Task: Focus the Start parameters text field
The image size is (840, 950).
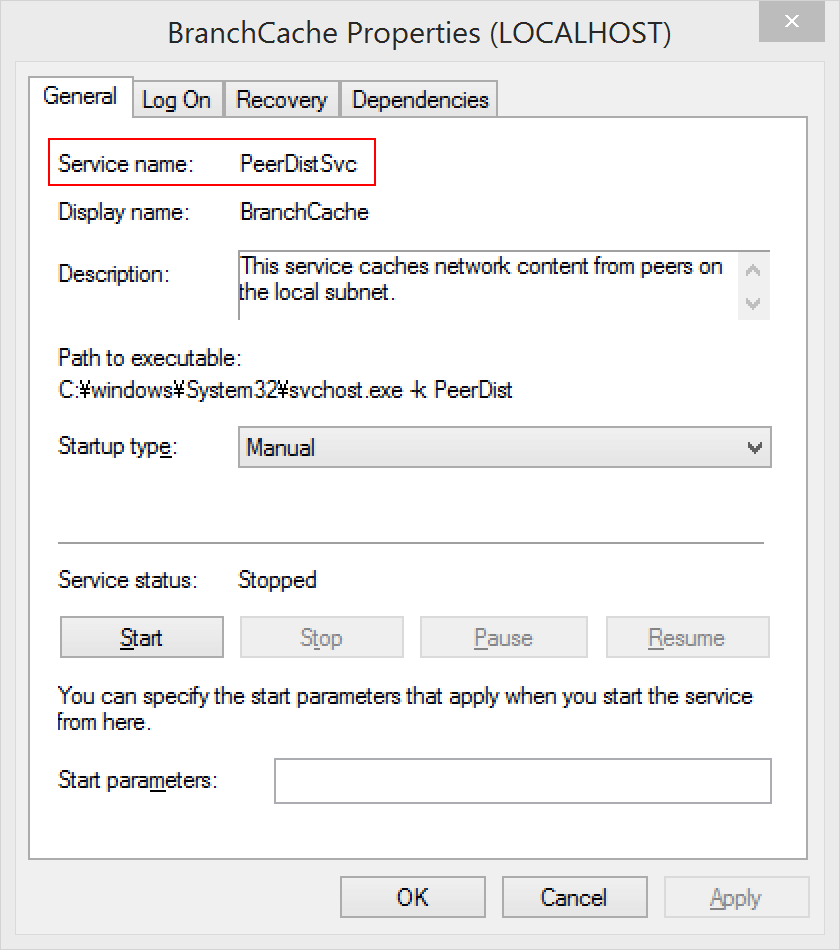Action: coord(522,781)
